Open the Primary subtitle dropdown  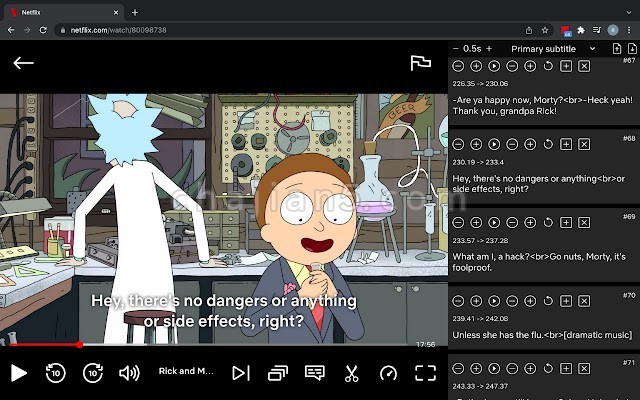pos(553,49)
